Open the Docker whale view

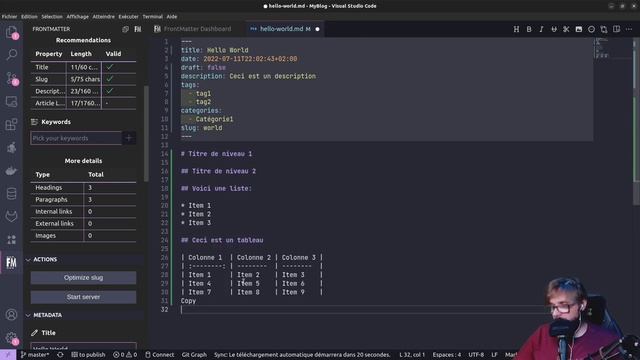pyautogui.click(x=11, y=171)
